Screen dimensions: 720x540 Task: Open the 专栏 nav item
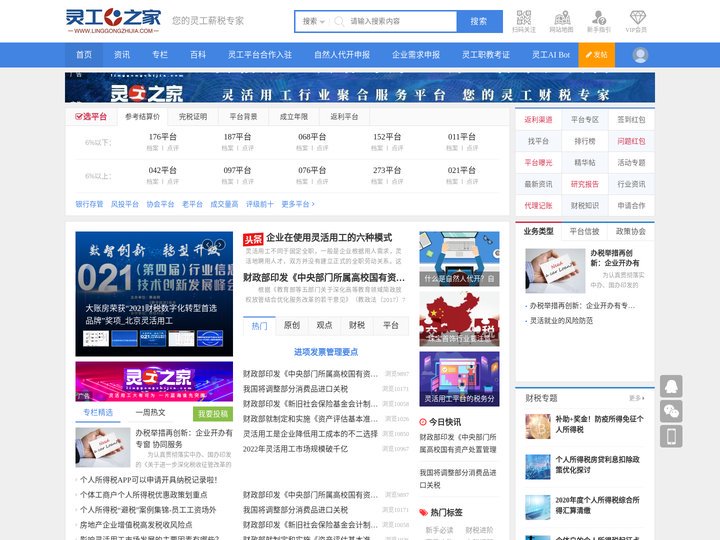160,55
